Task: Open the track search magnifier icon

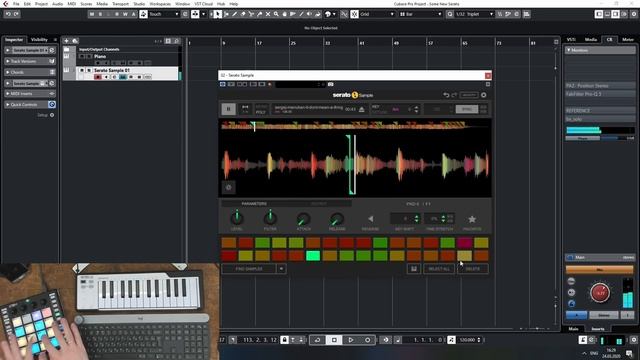Action: point(176,41)
